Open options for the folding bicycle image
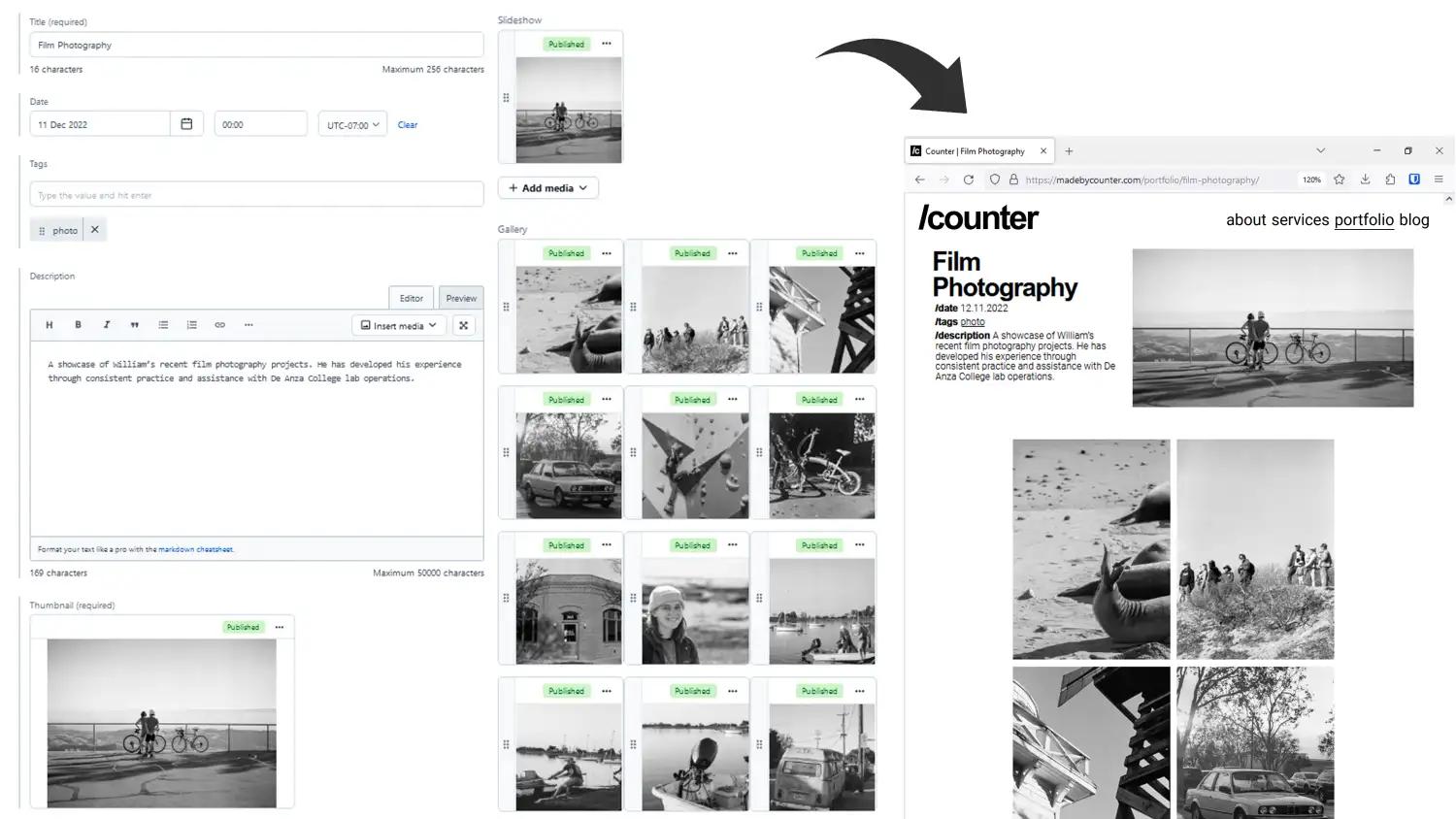 pos(860,400)
